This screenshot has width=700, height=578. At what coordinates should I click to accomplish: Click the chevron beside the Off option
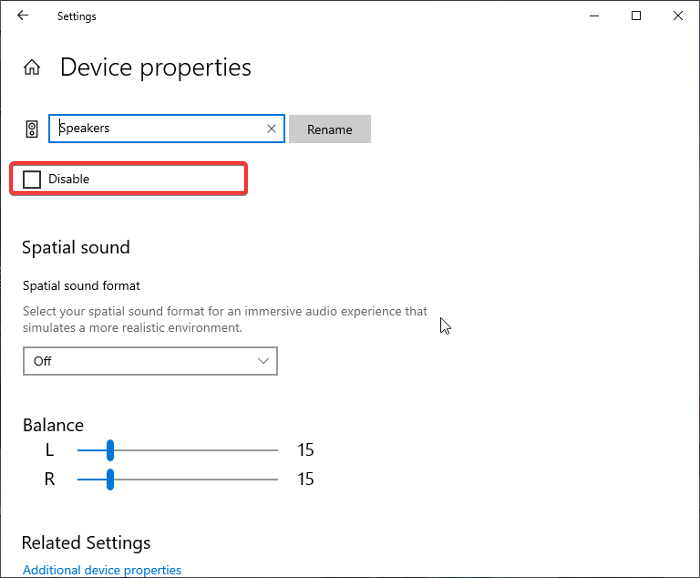[264, 361]
